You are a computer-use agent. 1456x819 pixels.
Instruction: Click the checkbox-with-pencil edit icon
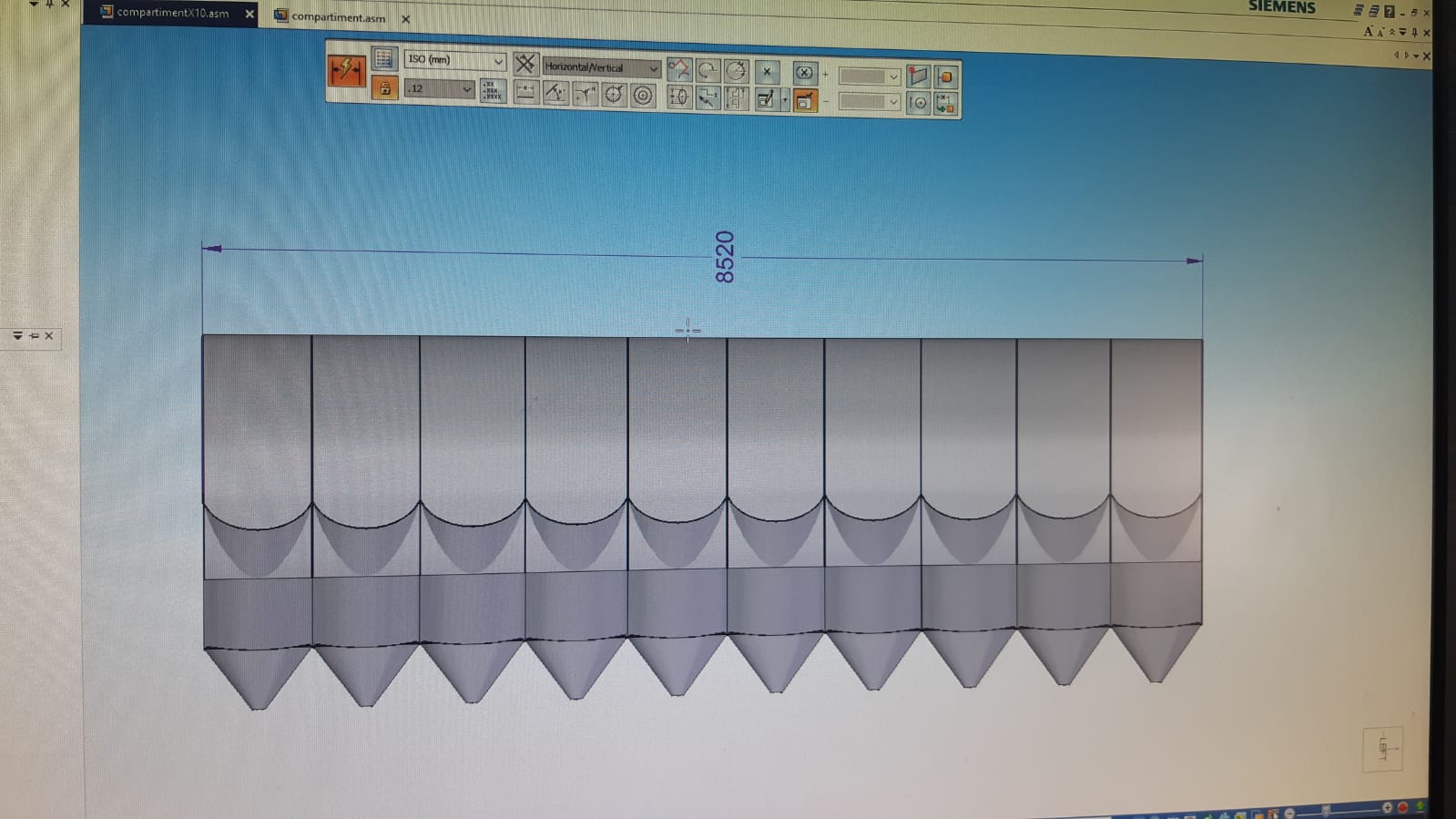(x=766, y=99)
